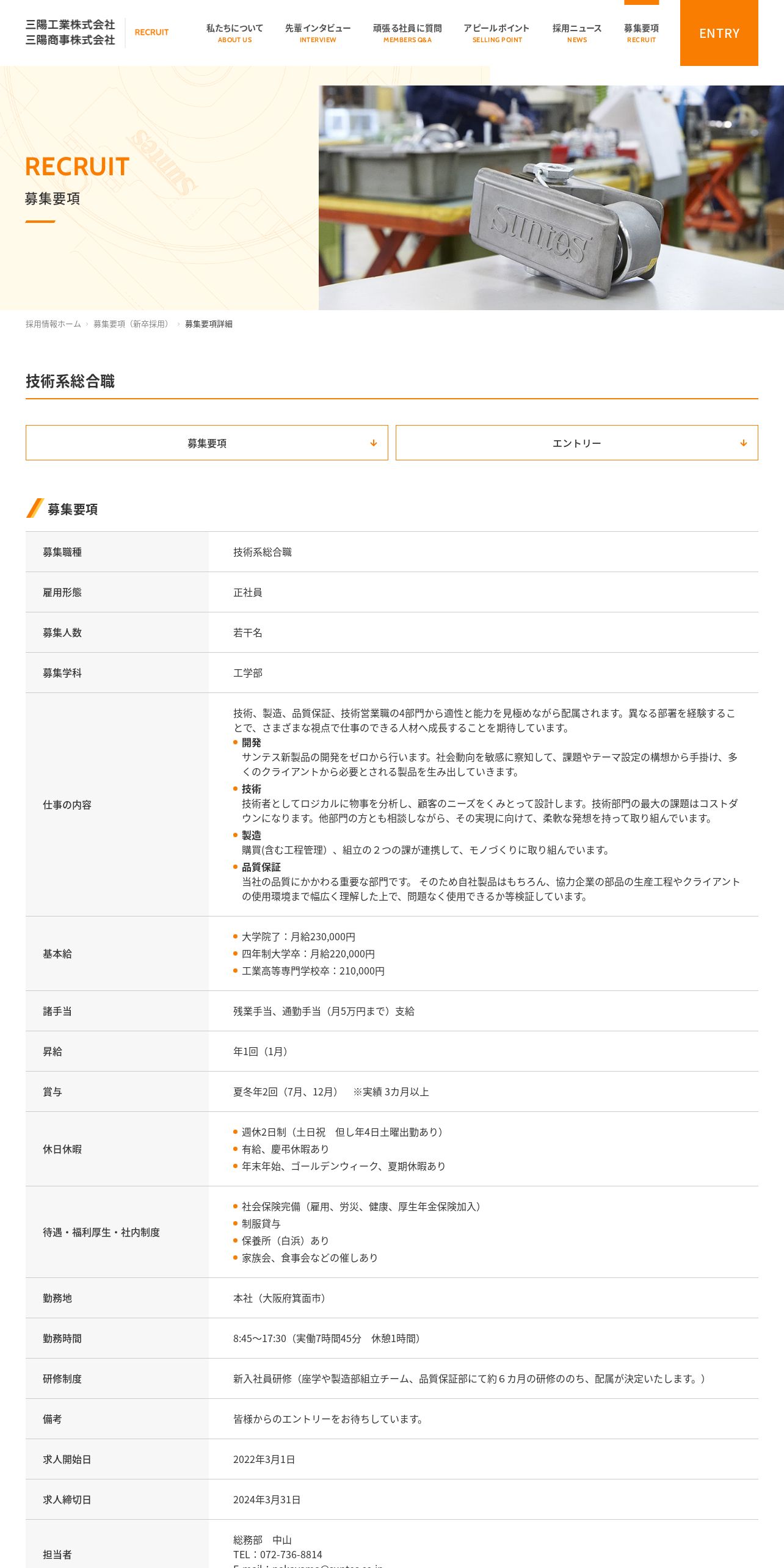Click TEL：072-736-8814 contact line

pyautogui.click(x=278, y=1555)
